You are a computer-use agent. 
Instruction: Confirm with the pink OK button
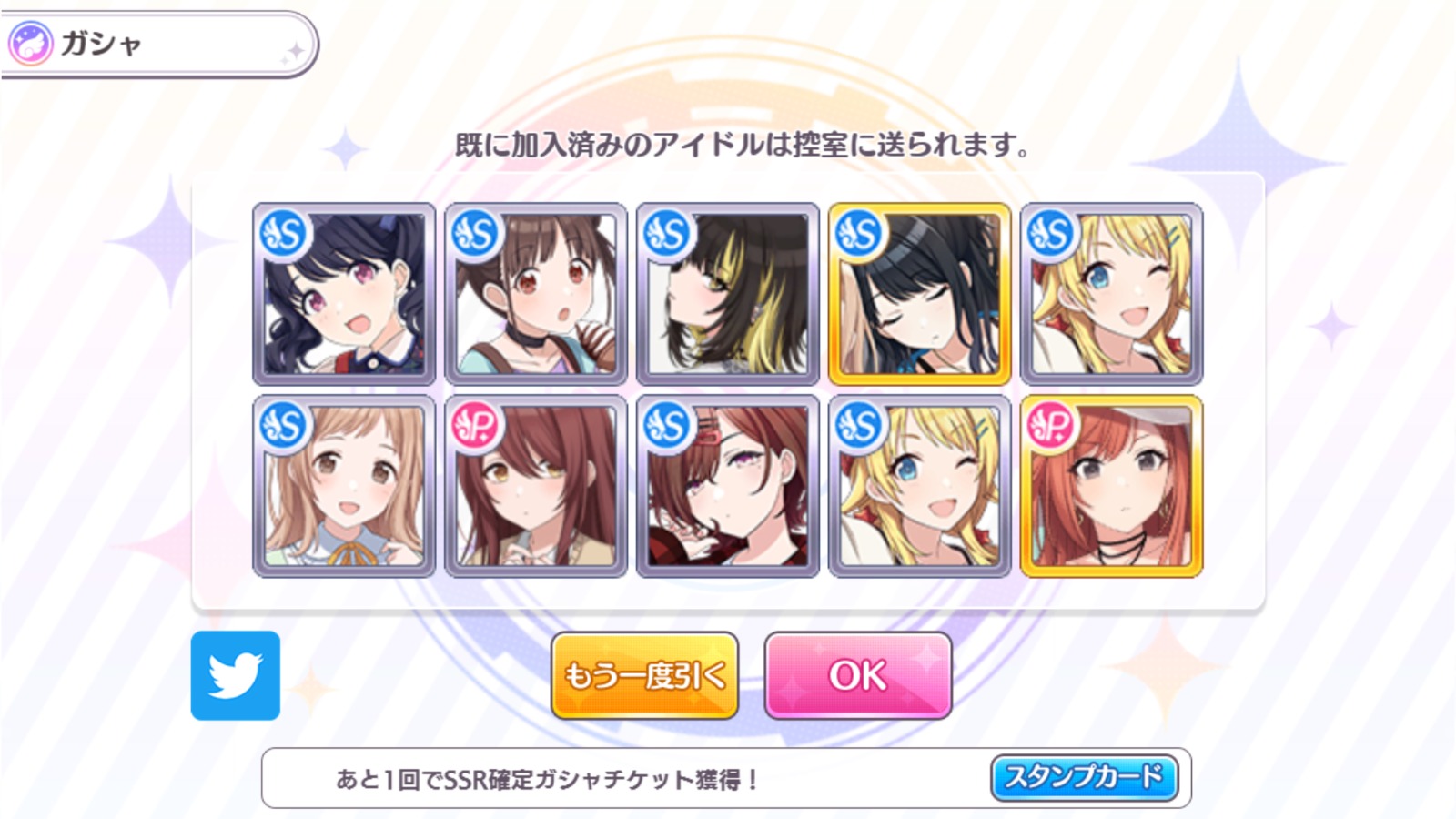pos(858,675)
